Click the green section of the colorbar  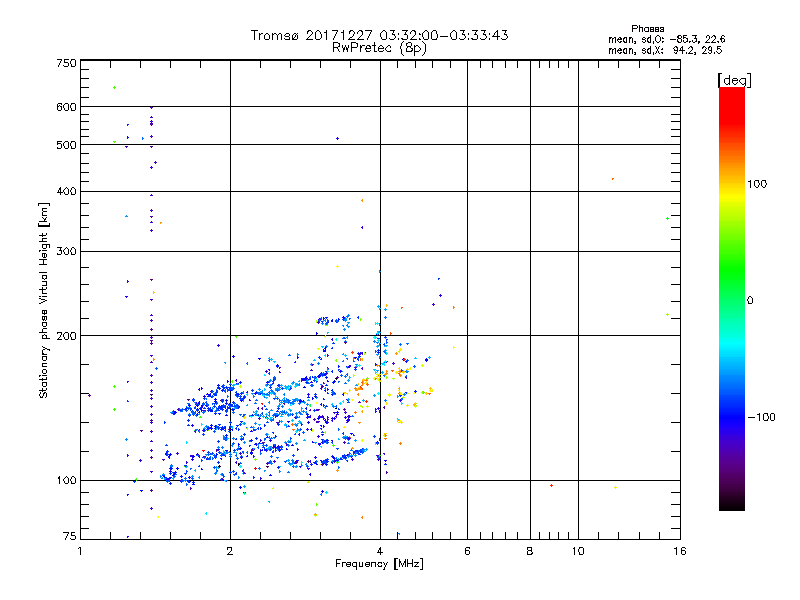[x=732, y=270]
